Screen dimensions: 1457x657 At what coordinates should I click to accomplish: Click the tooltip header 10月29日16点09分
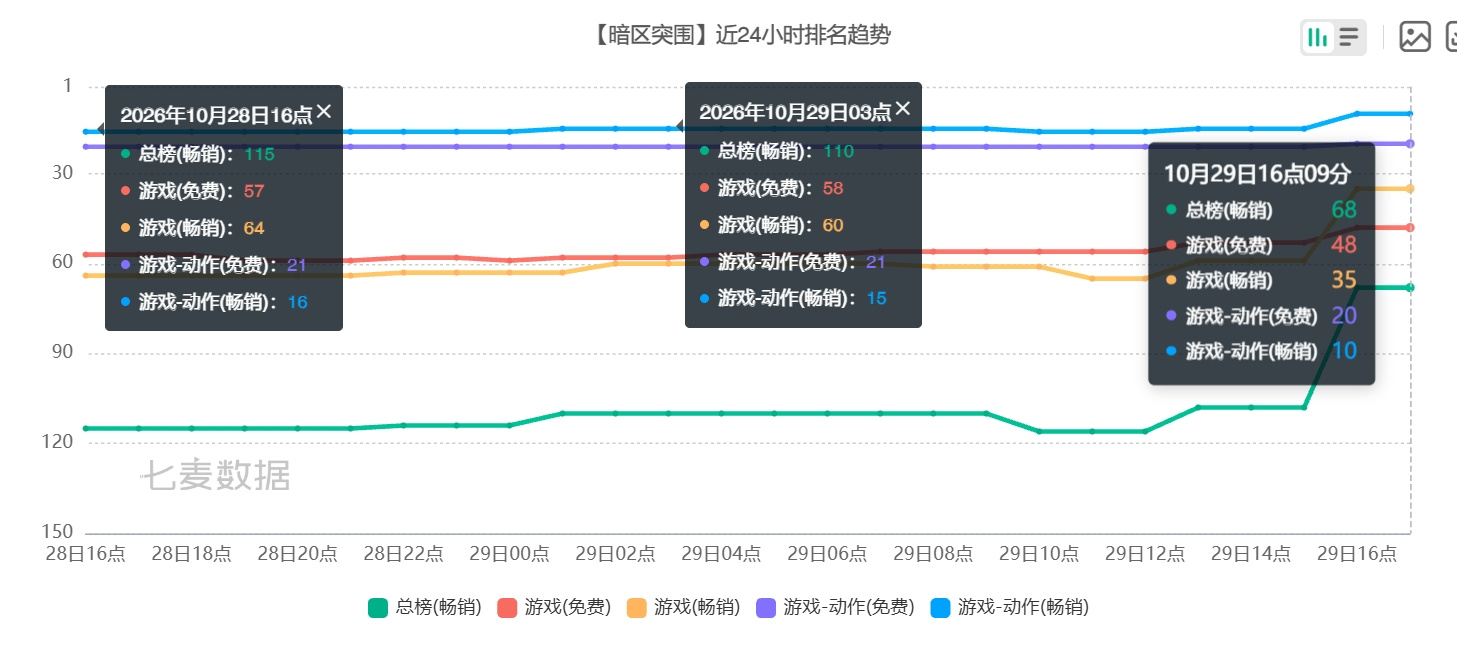click(x=1257, y=173)
